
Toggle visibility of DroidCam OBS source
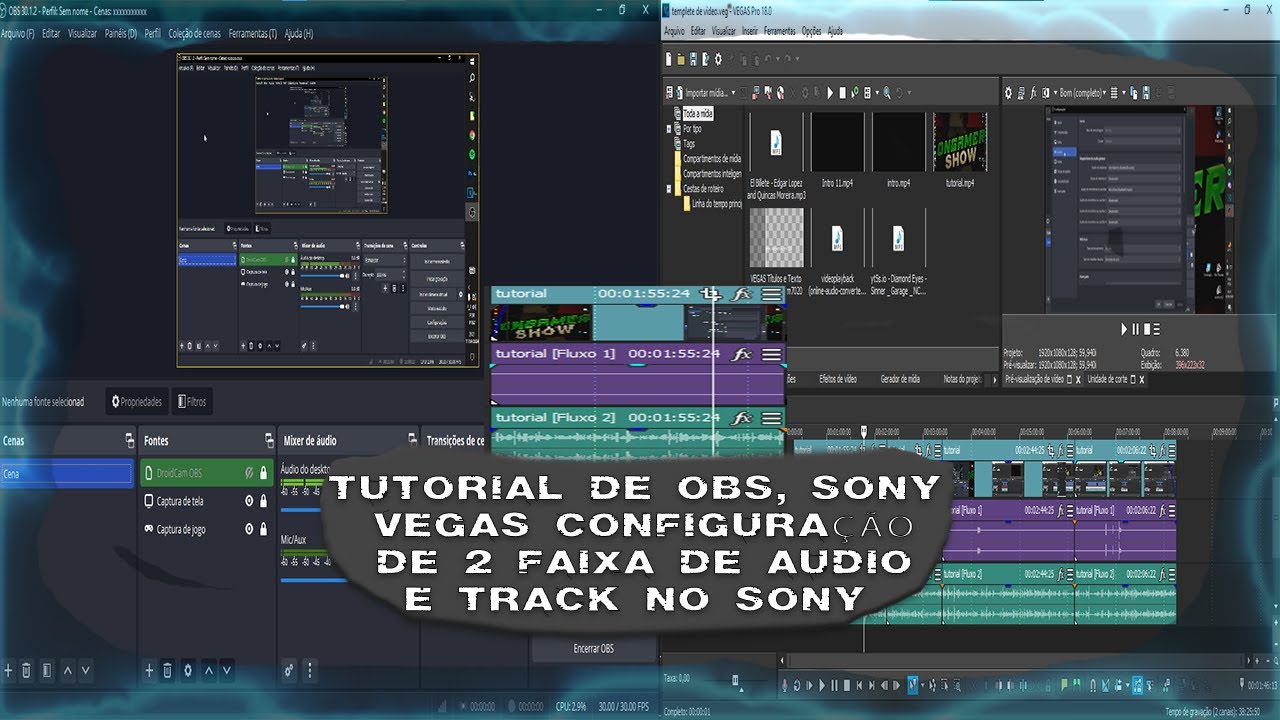point(249,473)
